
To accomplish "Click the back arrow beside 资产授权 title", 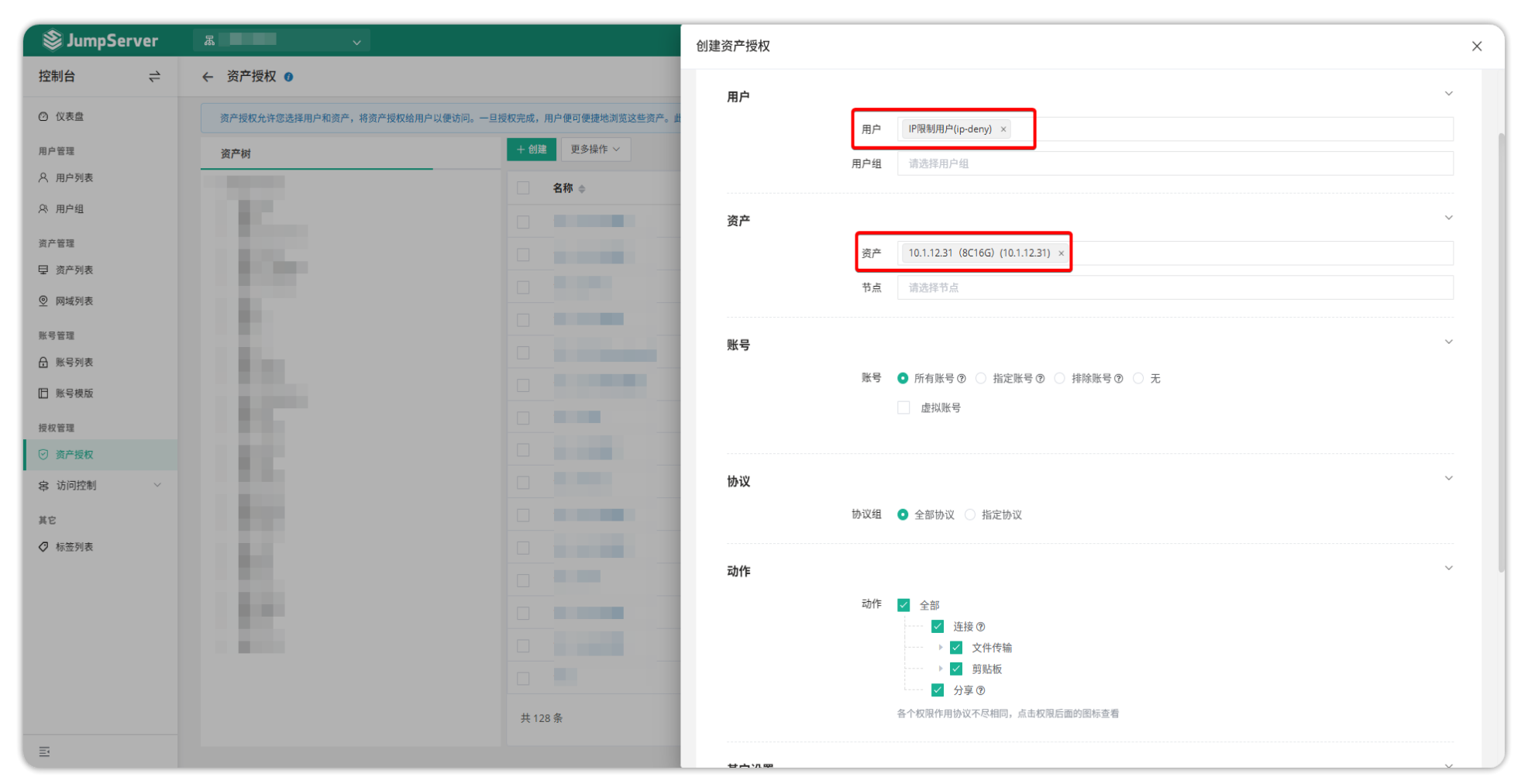I will click(207, 77).
